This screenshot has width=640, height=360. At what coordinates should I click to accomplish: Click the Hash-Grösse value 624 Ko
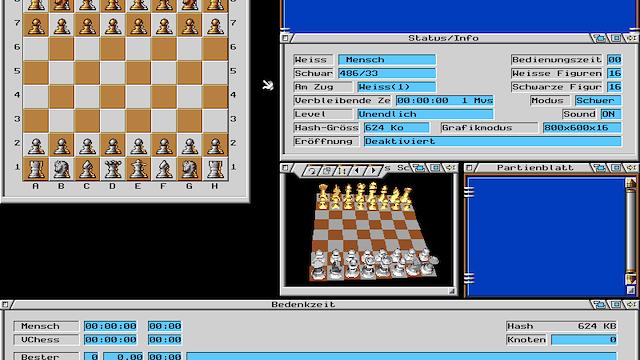pos(396,128)
